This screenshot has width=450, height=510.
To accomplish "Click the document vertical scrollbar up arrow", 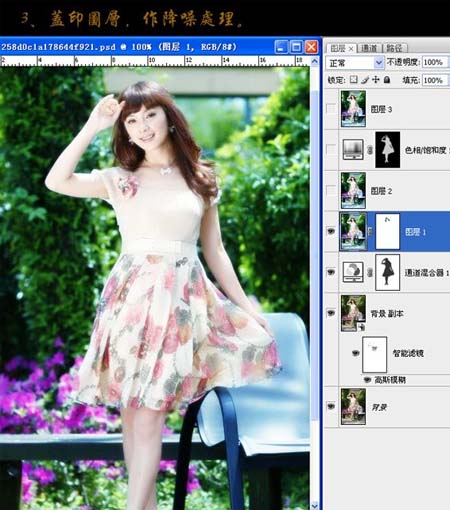I will click(x=314, y=61).
